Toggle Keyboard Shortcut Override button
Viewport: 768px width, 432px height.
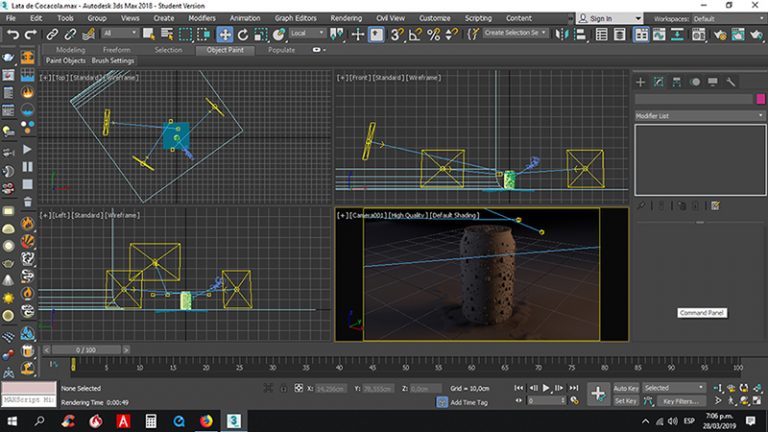376,34
